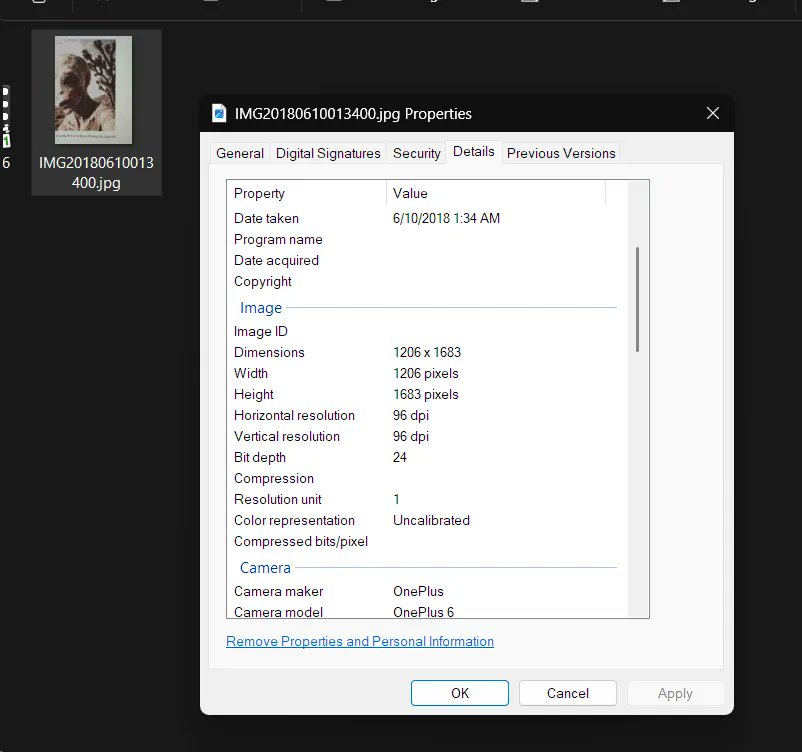This screenshot has height=752, width=802.
Task: Close the Properties dialog
Action: pyautogui.click(x=712, y=113)
